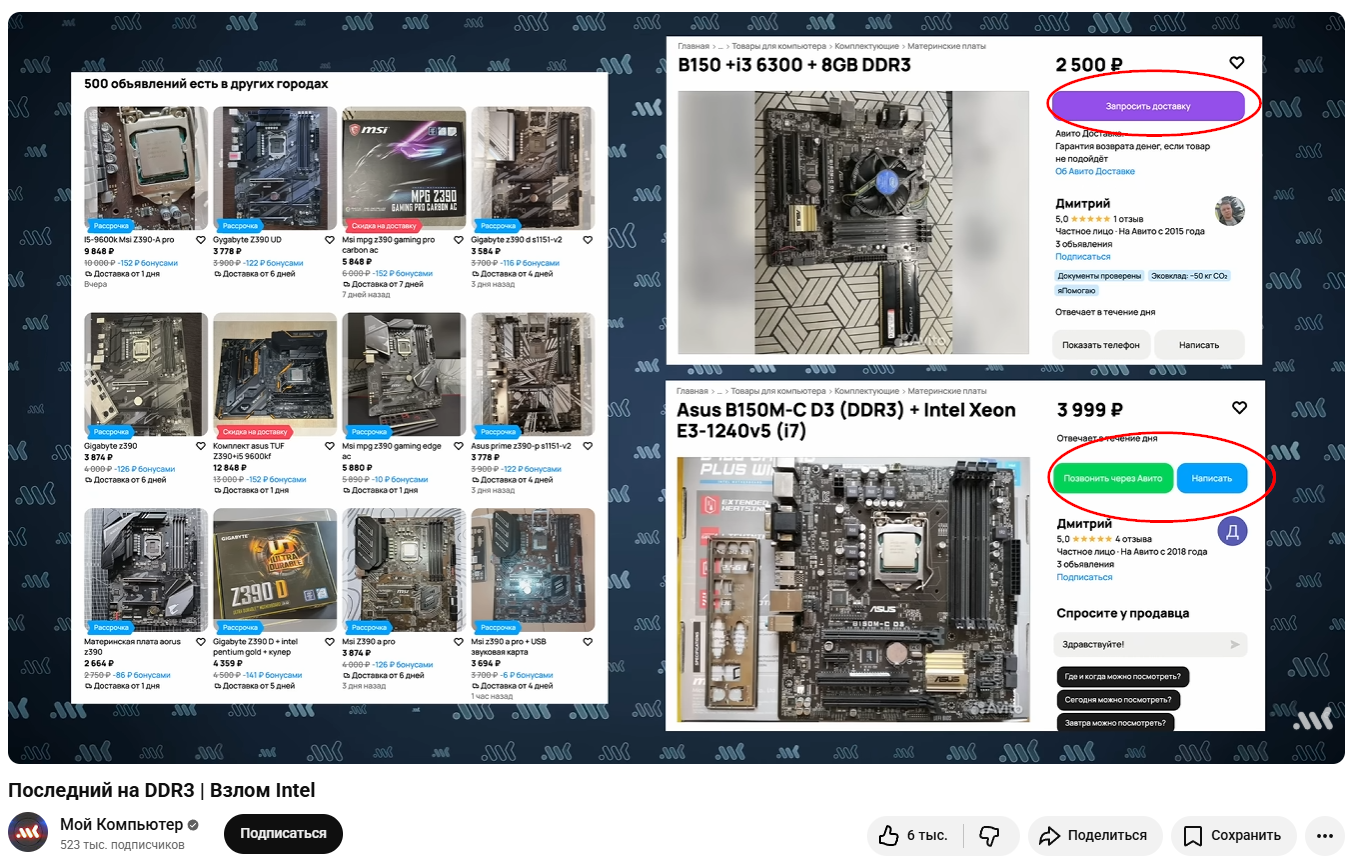Open the purple Д seller avatar
1354x857 pixels.
[x=1232, y=531]
